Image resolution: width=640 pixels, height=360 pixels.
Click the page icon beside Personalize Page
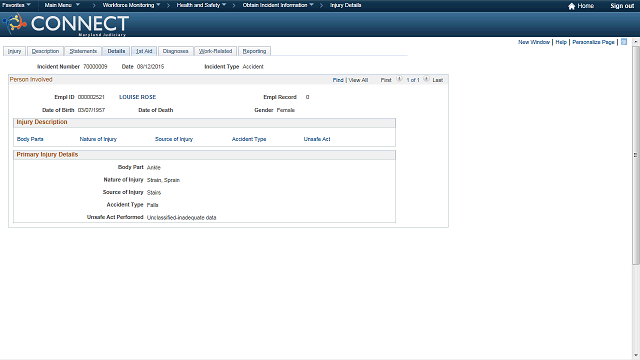coord(624,42)
